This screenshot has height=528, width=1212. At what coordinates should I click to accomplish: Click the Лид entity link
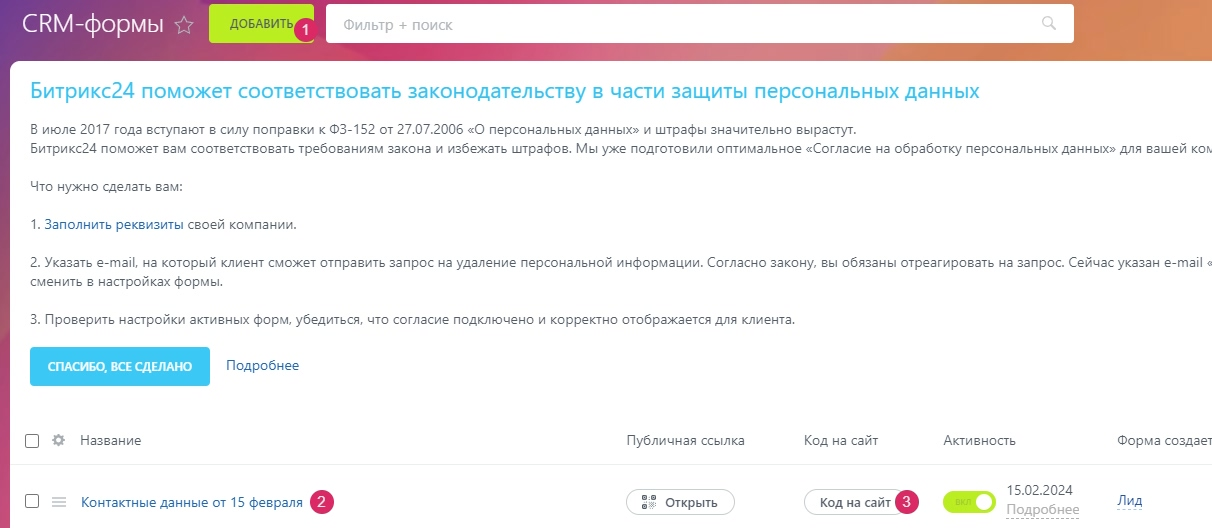tap(1130, 501)
